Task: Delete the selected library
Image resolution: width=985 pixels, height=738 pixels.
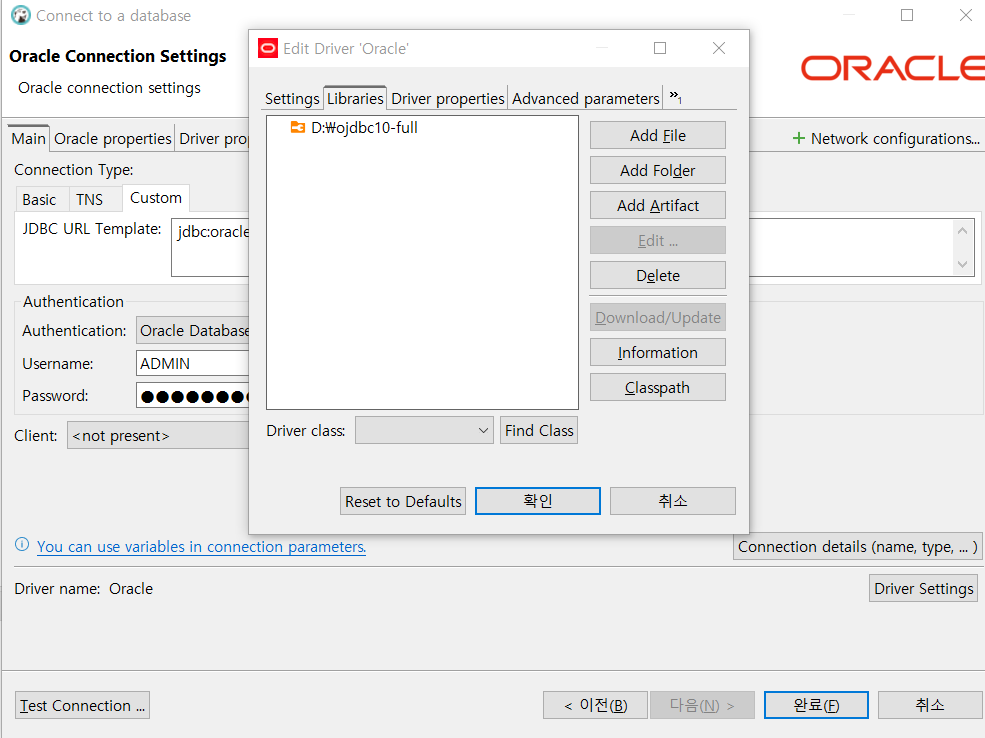Action: pos(658,276)
